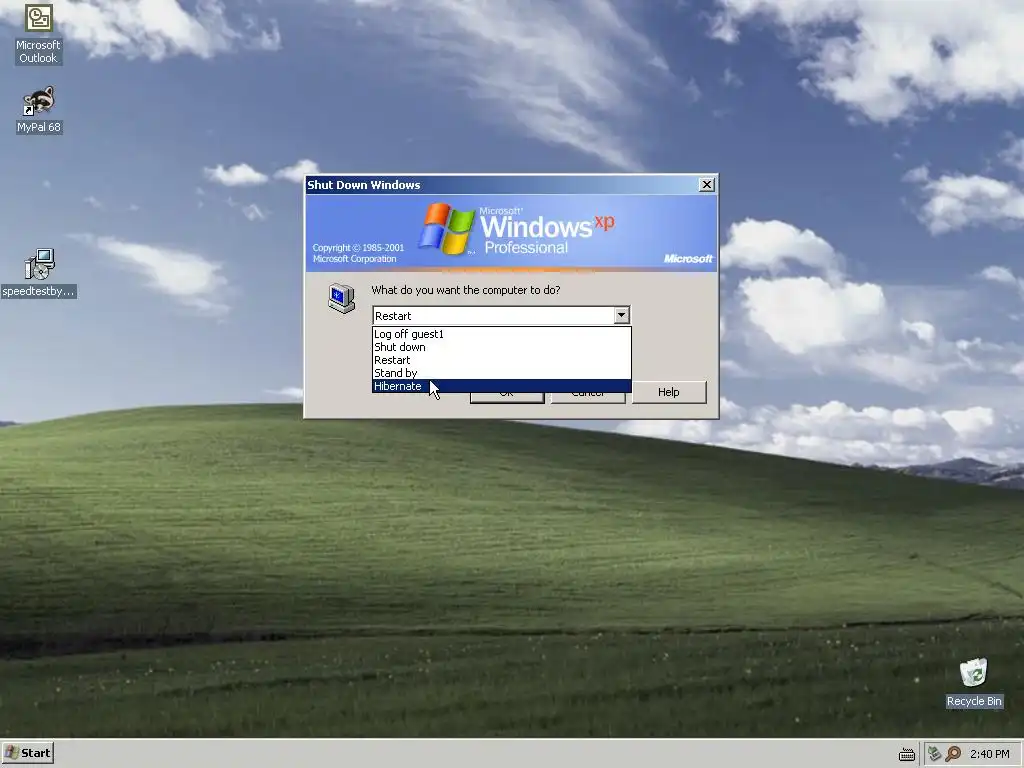Click the Help button in the dialog
The width and height of the screenshot is (1024, 768).
(x=669, y=392)
